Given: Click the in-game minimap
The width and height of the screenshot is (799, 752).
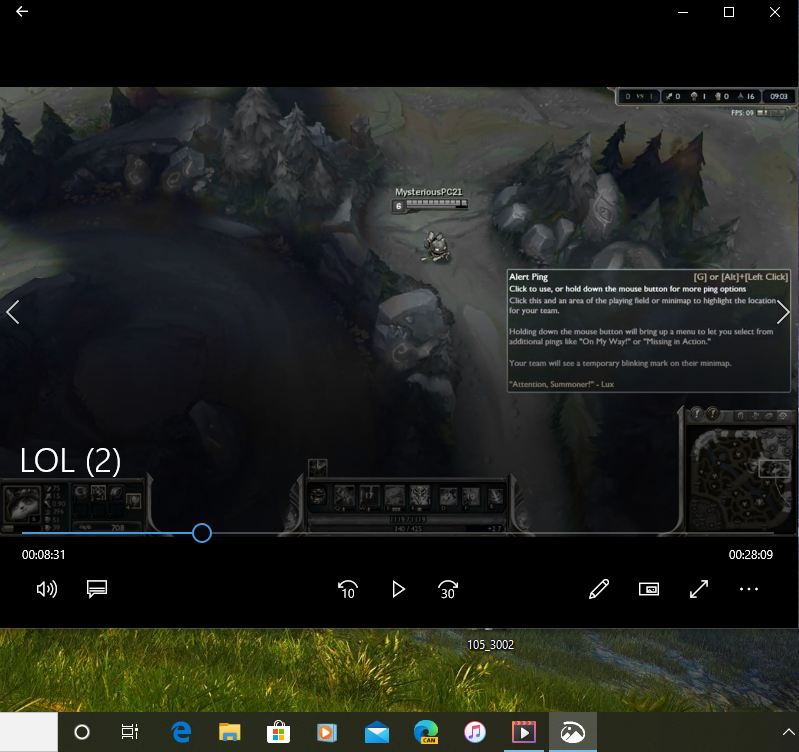Looking at the screenshot, I should click(x=741, y=478).
